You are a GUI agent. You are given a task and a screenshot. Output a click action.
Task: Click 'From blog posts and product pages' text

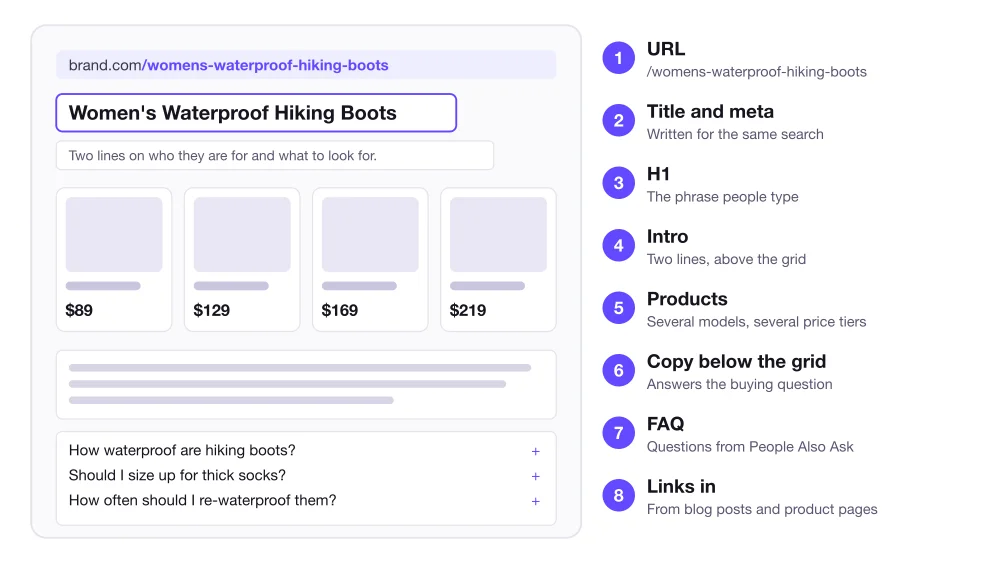[762, 509]
